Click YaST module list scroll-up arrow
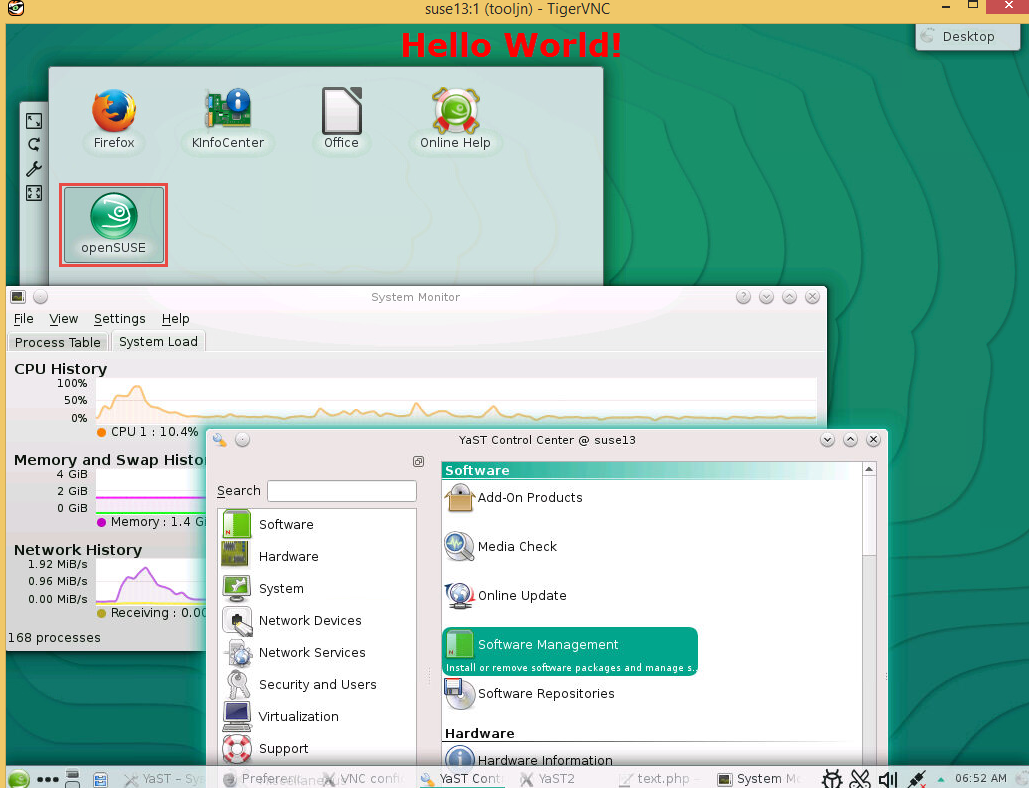Viewport: 1029px width, 788px height. coord(869,469)
